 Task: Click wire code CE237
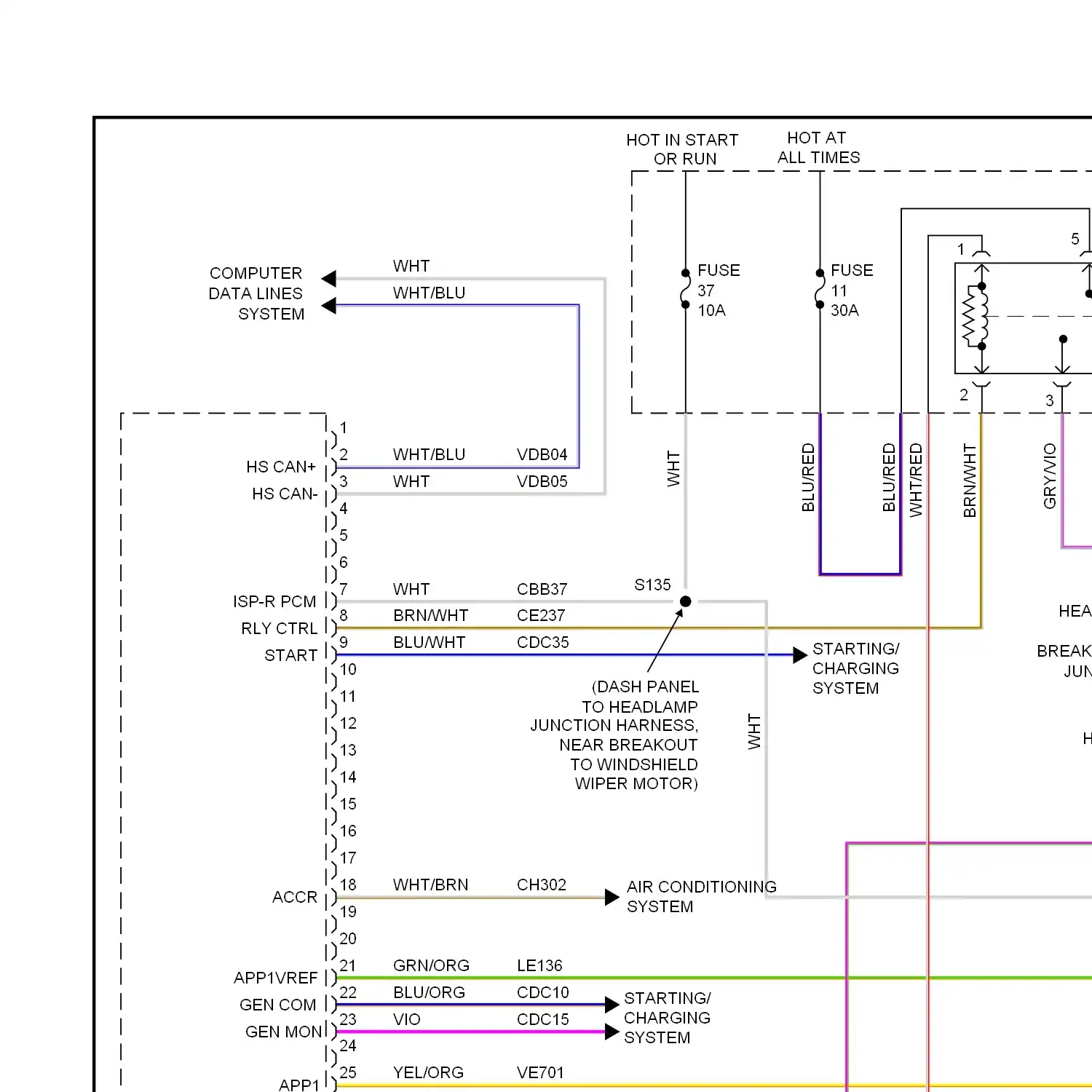[541, 615]
